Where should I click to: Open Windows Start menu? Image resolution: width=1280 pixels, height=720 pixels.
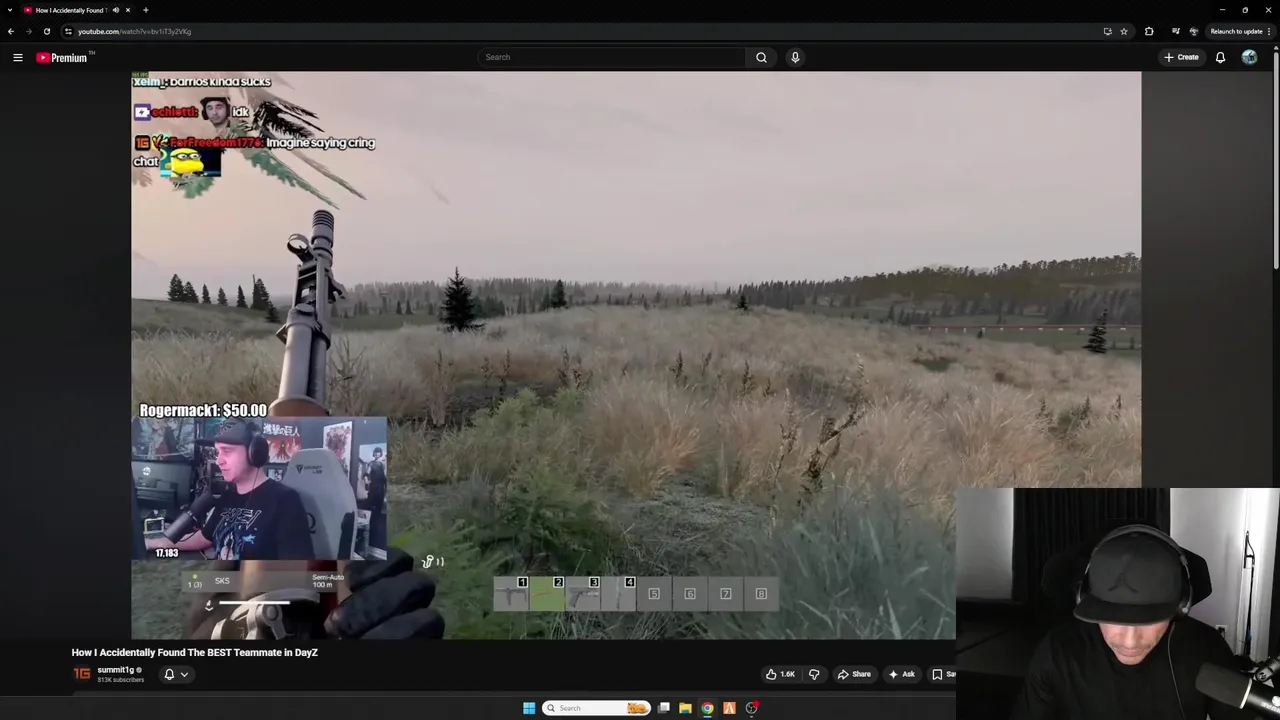coord(529,708)
